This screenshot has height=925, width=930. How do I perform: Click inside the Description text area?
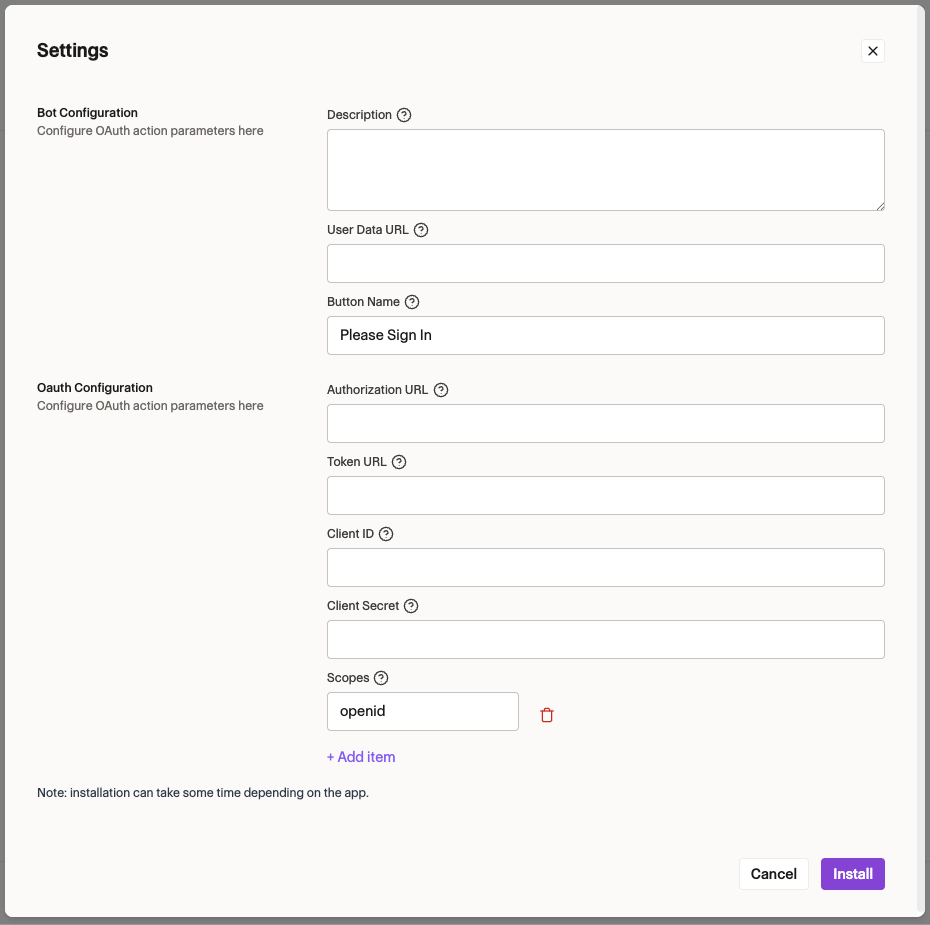click(605, 168)
